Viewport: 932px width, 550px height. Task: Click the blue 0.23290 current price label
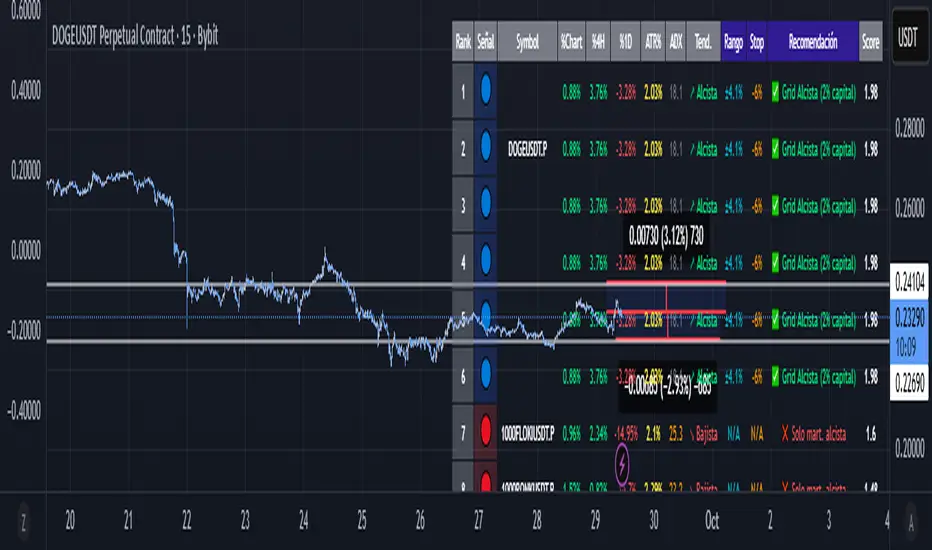pos(909,316)
